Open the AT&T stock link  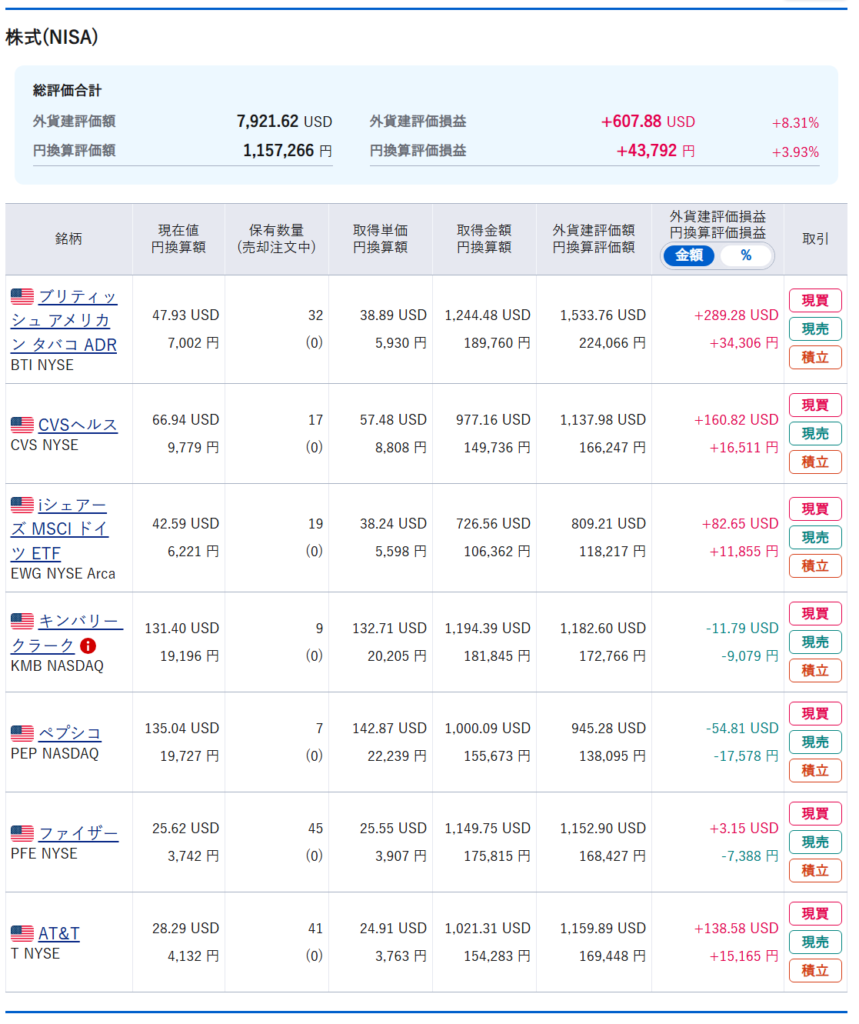pos(59,933)
